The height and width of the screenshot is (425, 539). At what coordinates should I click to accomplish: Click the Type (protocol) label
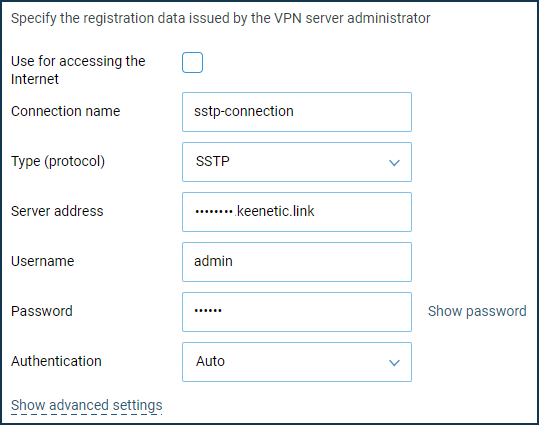coord(58,161)
